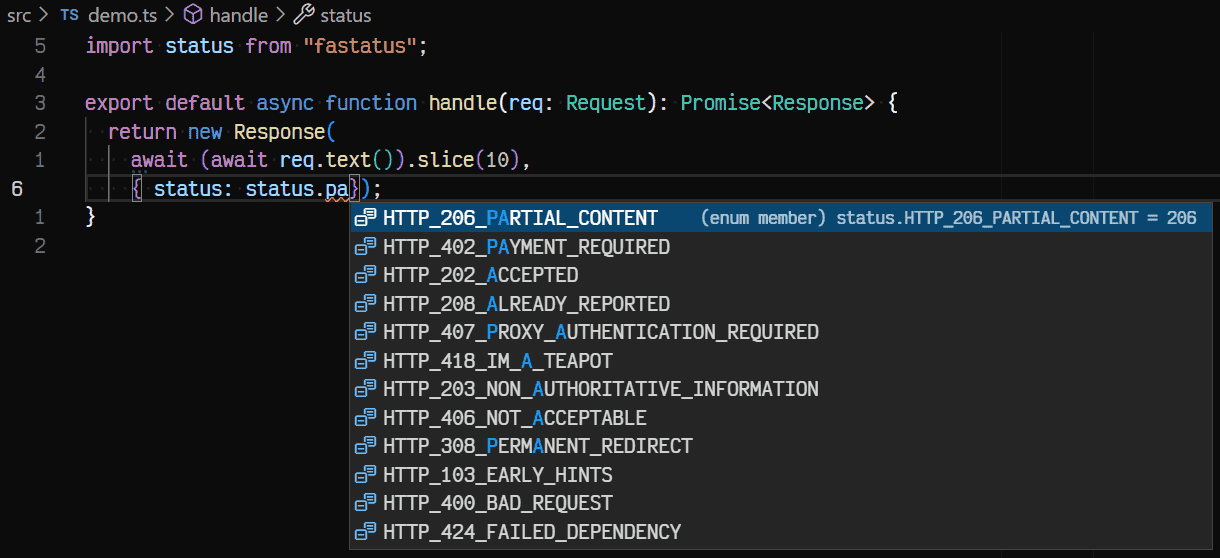This screenshot has width=1220, height=558.
Task: Place cursor after status.pa text
Action: click(x=351, y=189)
